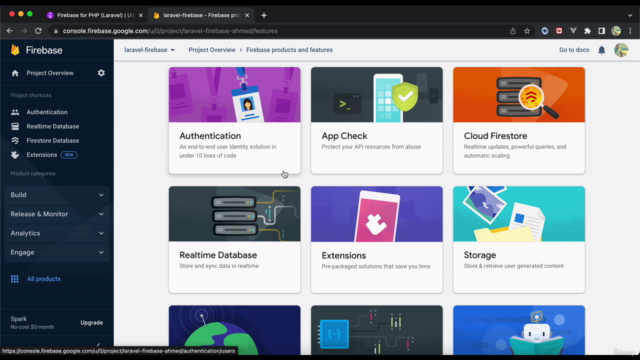
Task: Open the Realtime Database product card
Action: 235,240
